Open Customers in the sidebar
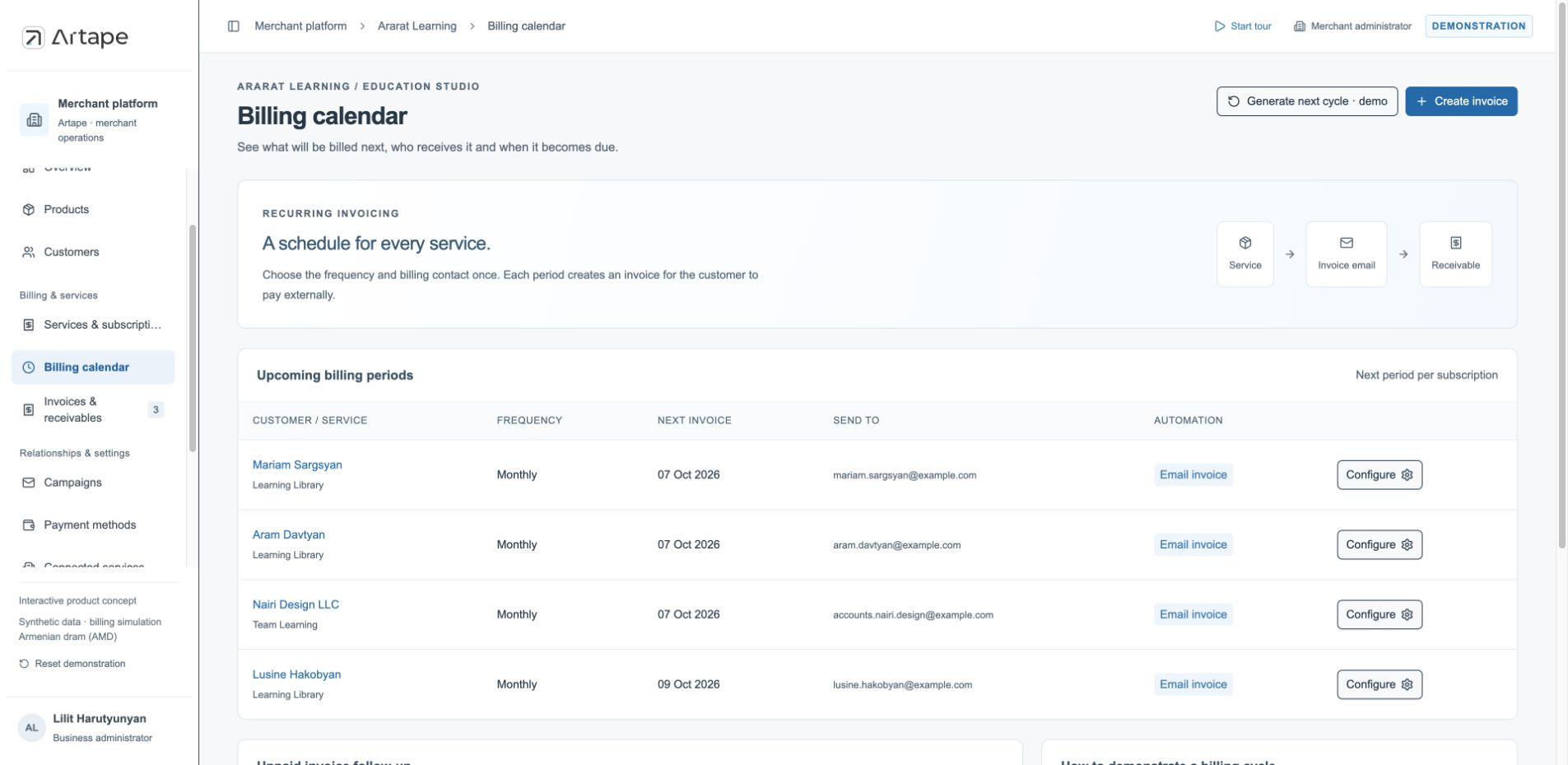Viewport: 1568px width, 765px height. [x=93, y=253]
